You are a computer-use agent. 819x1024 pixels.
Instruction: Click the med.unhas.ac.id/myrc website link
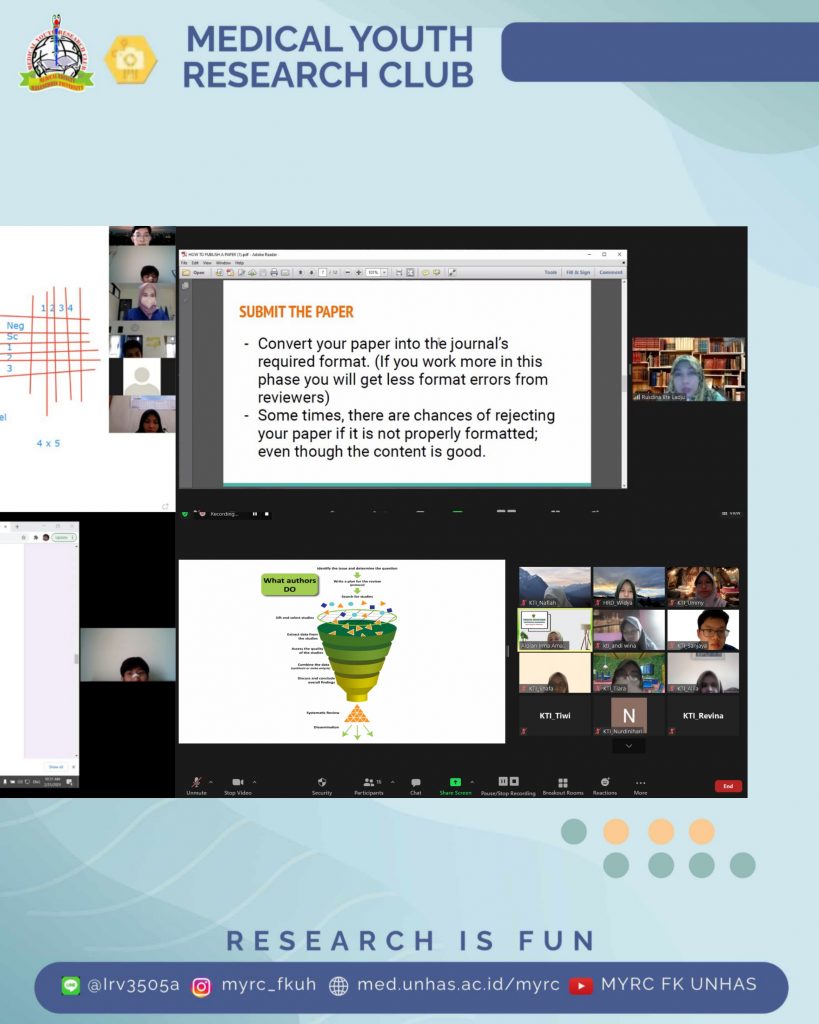tap(458, 985)
